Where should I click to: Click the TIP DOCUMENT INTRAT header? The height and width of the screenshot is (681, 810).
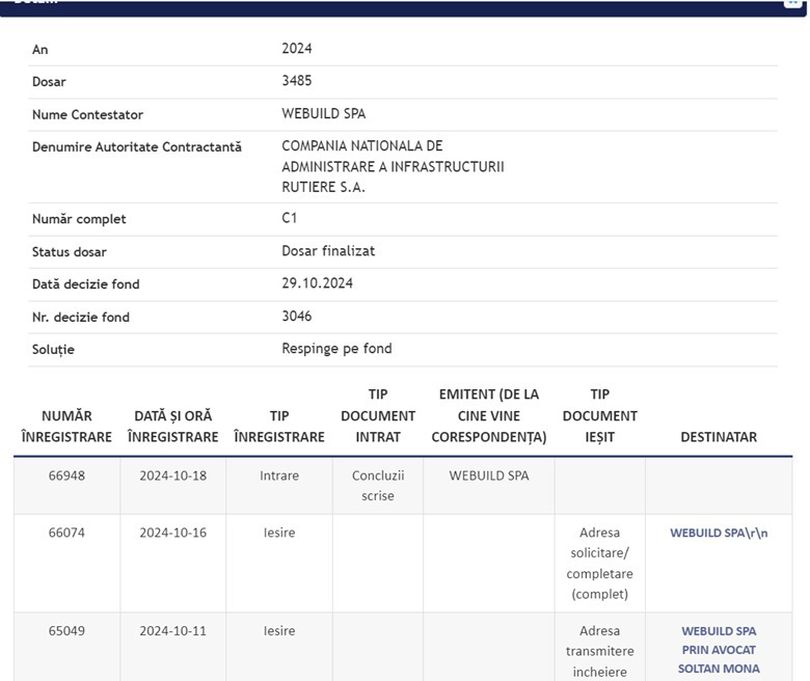(378, 415)
